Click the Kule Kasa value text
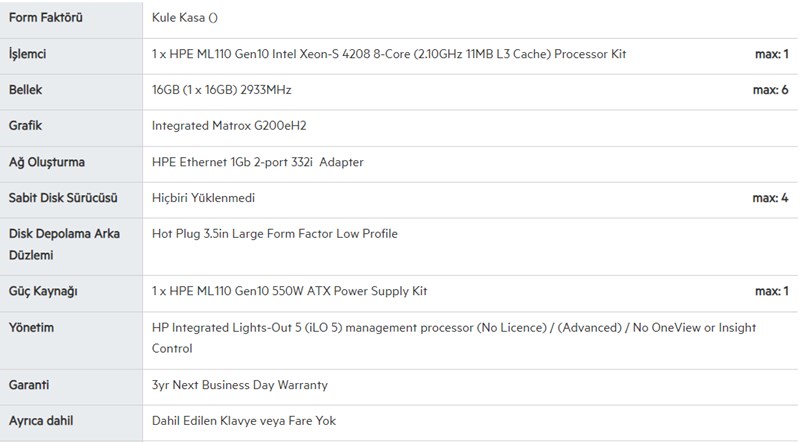 tap(189, 18)
